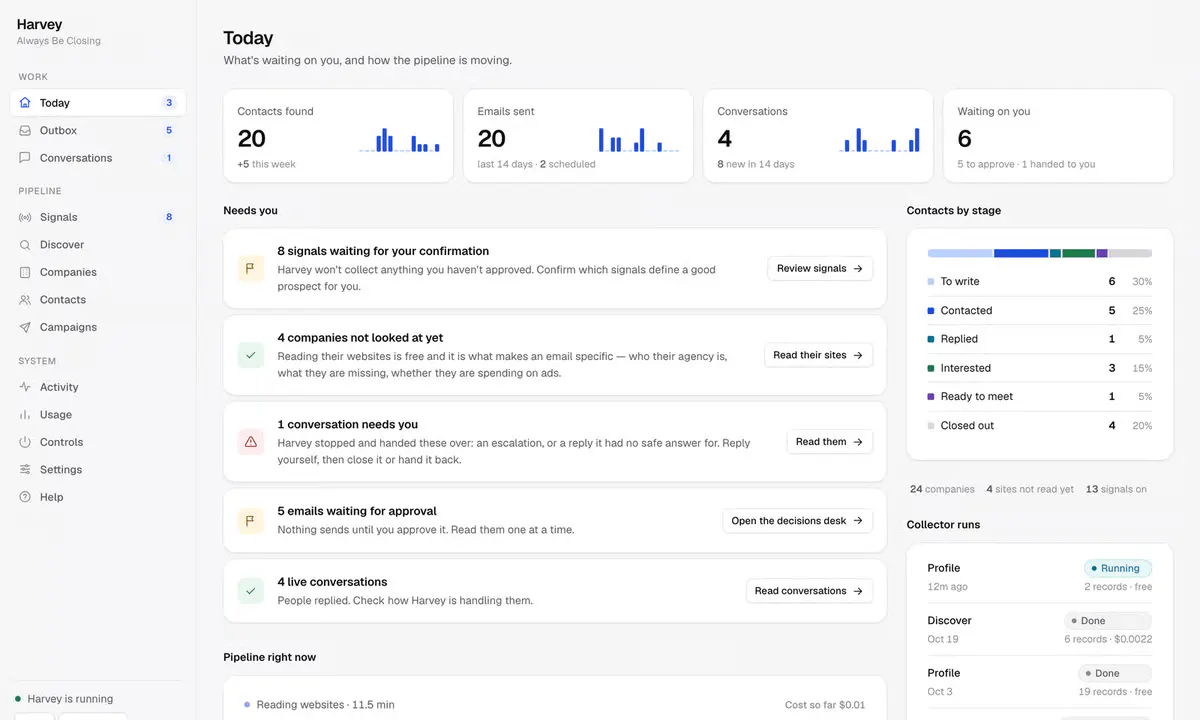This screenshot has width=1200, height=720.
Task: Click the Done badge on Discover run
Action: (1108, 621)
